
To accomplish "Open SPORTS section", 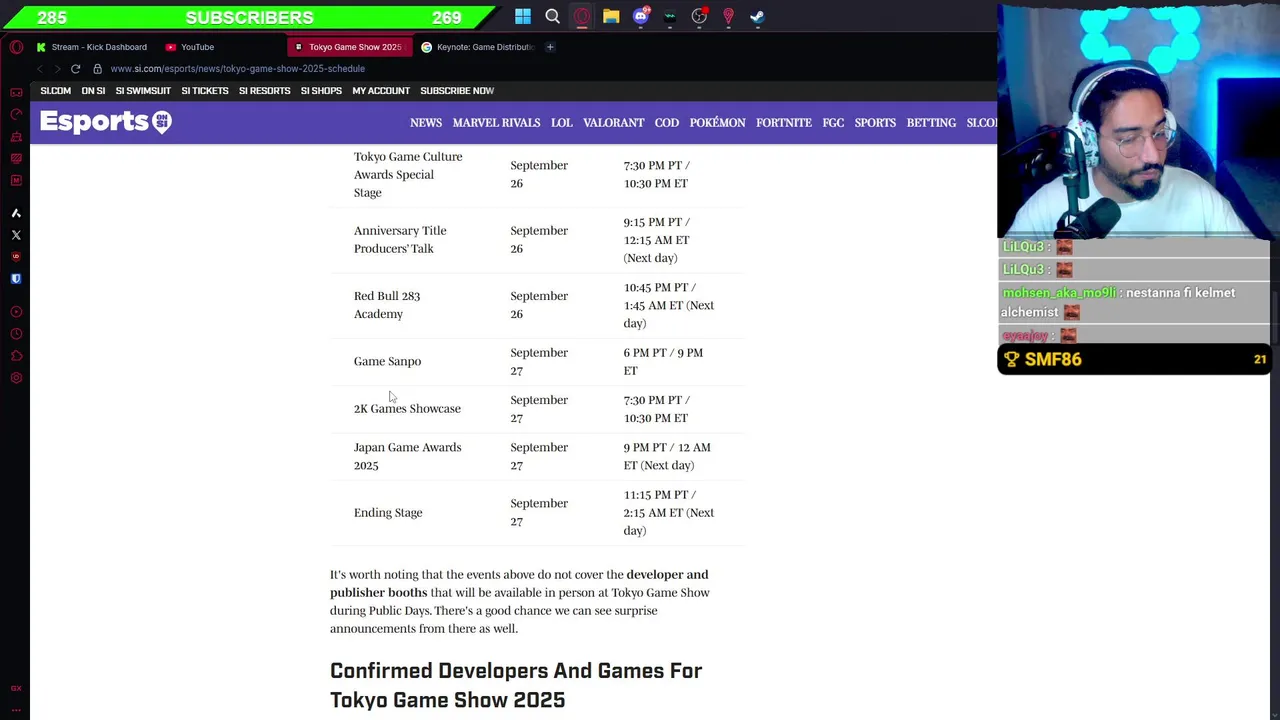I will pyautogui.click(x=875, y=123).
